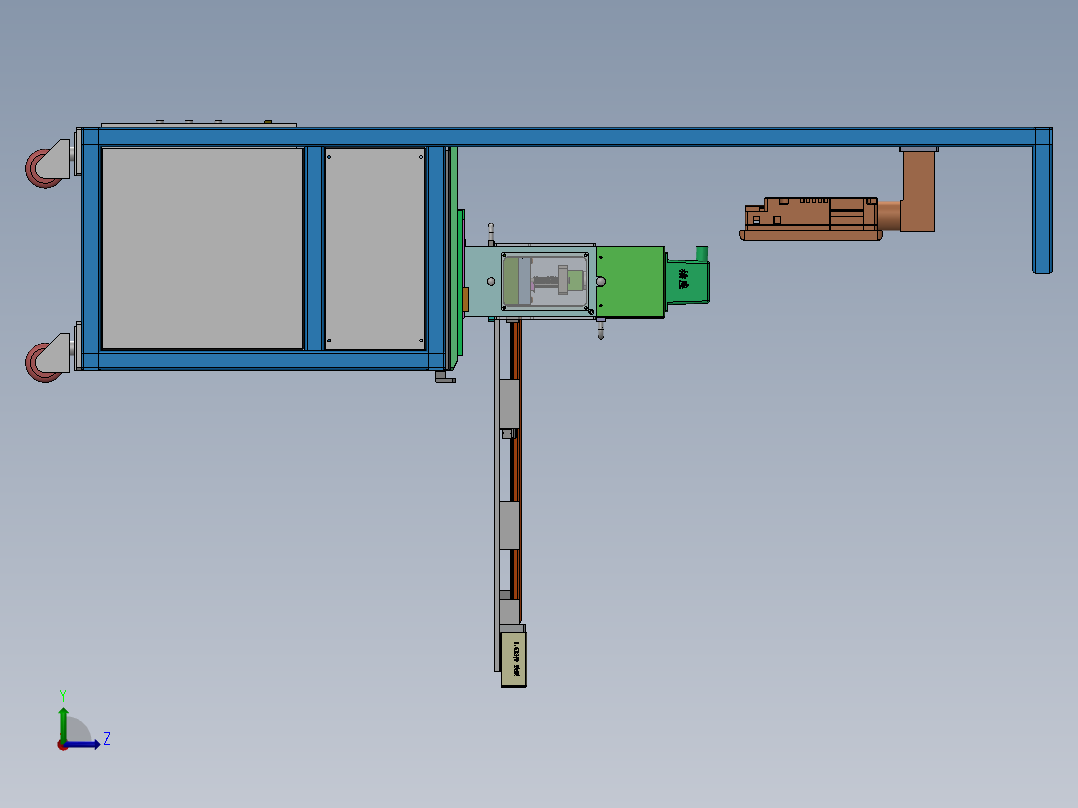Click the transparent housing with internal mechanism
This screenshot has height=808, width=1078.
(544, 281)
